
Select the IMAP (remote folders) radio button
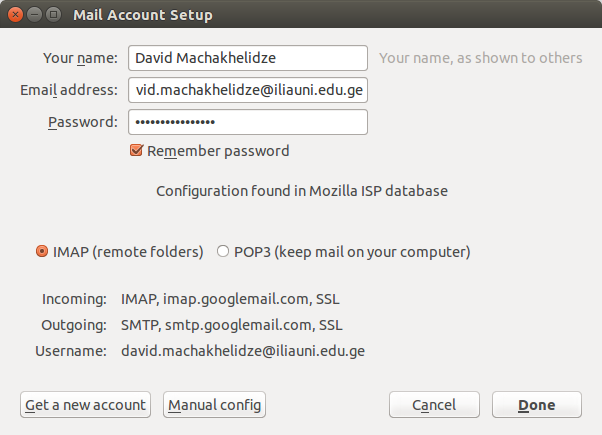41,251
